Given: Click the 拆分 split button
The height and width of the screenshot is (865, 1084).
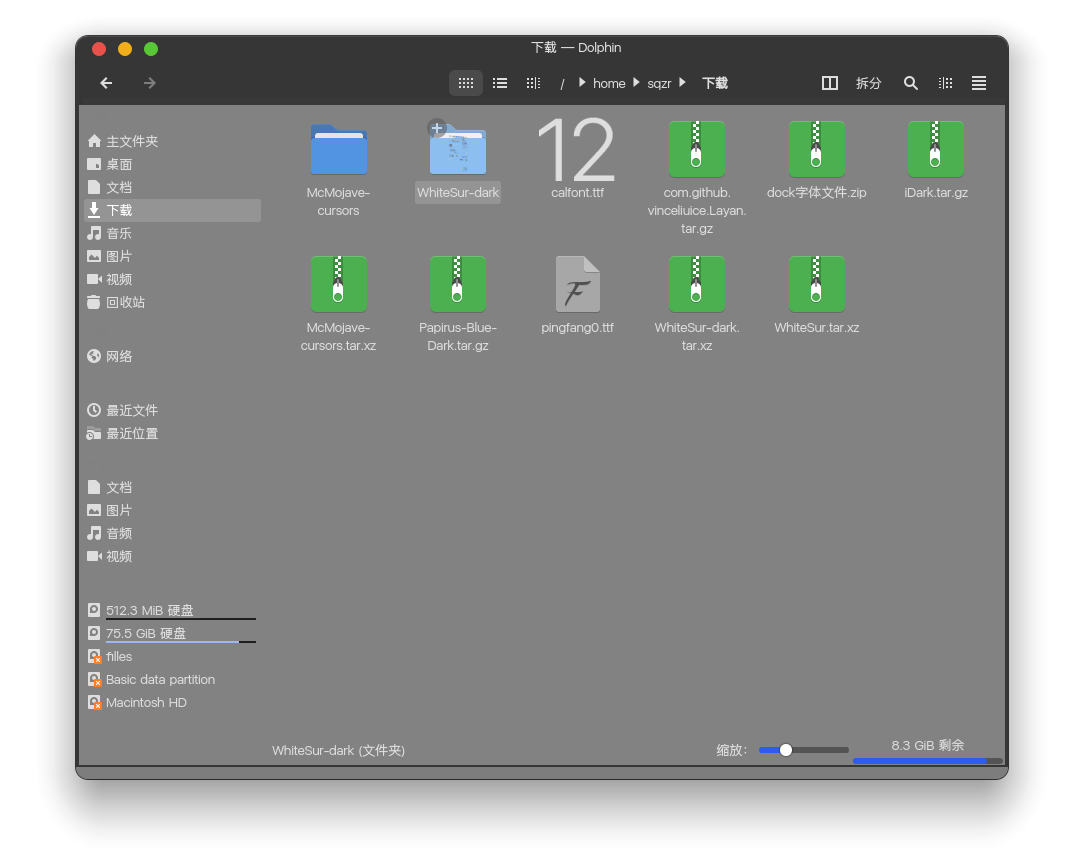Looking at the screenshot, I should [x=868, y=84].
